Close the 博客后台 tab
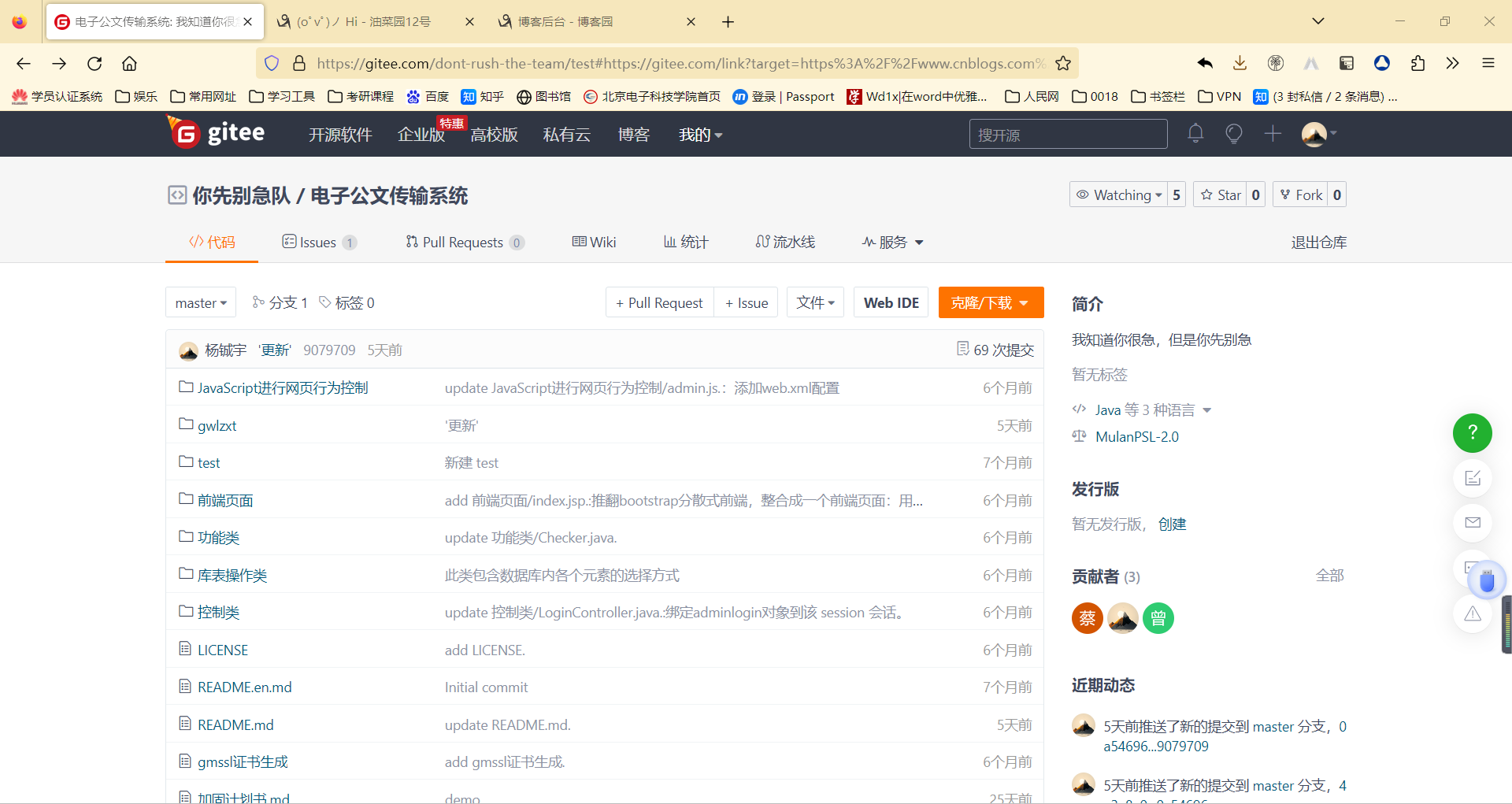 [691, 22]
